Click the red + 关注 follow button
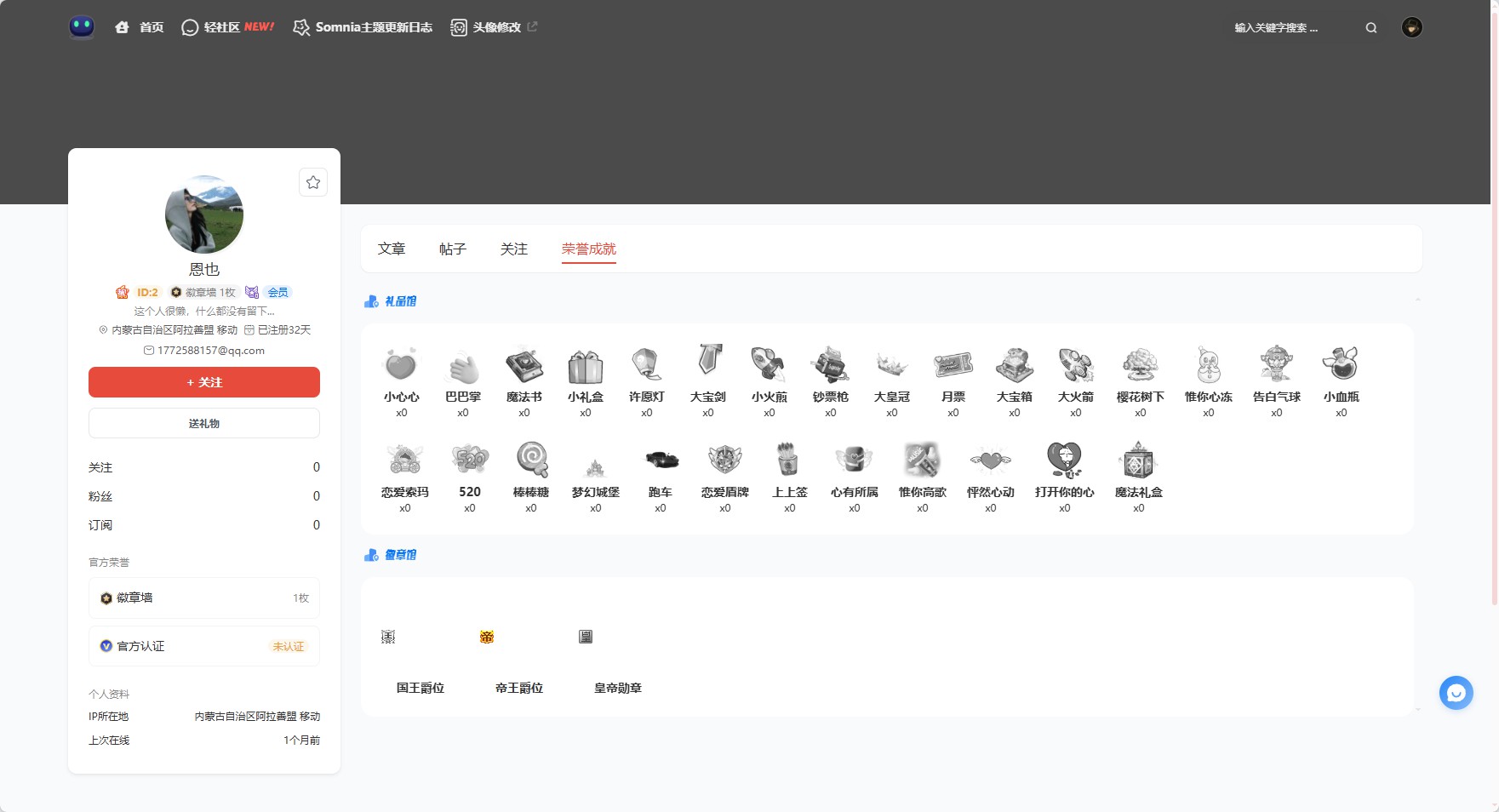1499x812 pixels. pos(204,382)
